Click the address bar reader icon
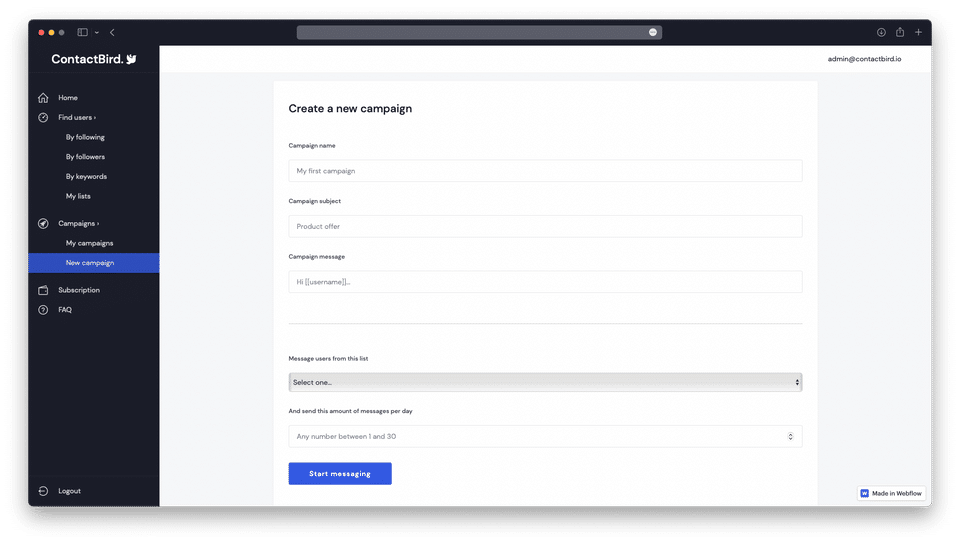 click(x=653, y=32)
